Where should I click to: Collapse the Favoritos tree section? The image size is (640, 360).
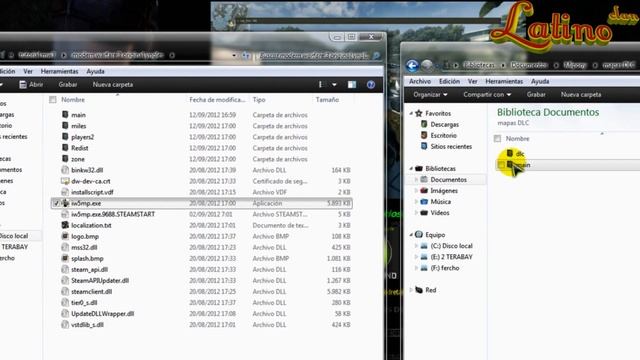411,113
